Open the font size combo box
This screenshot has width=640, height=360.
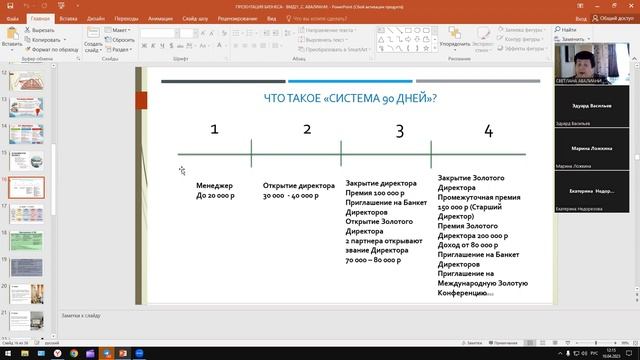188,33
